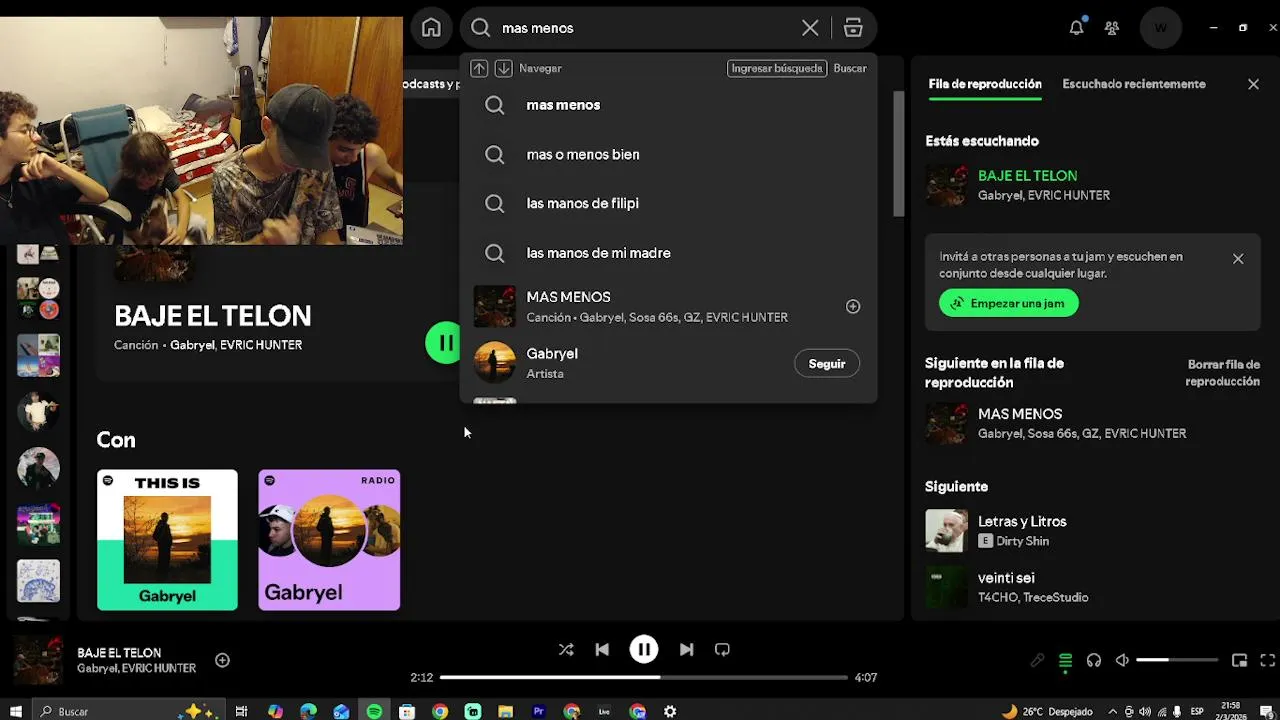
Task: Click now-playing album cover in player bar
Action: (38, 660)
